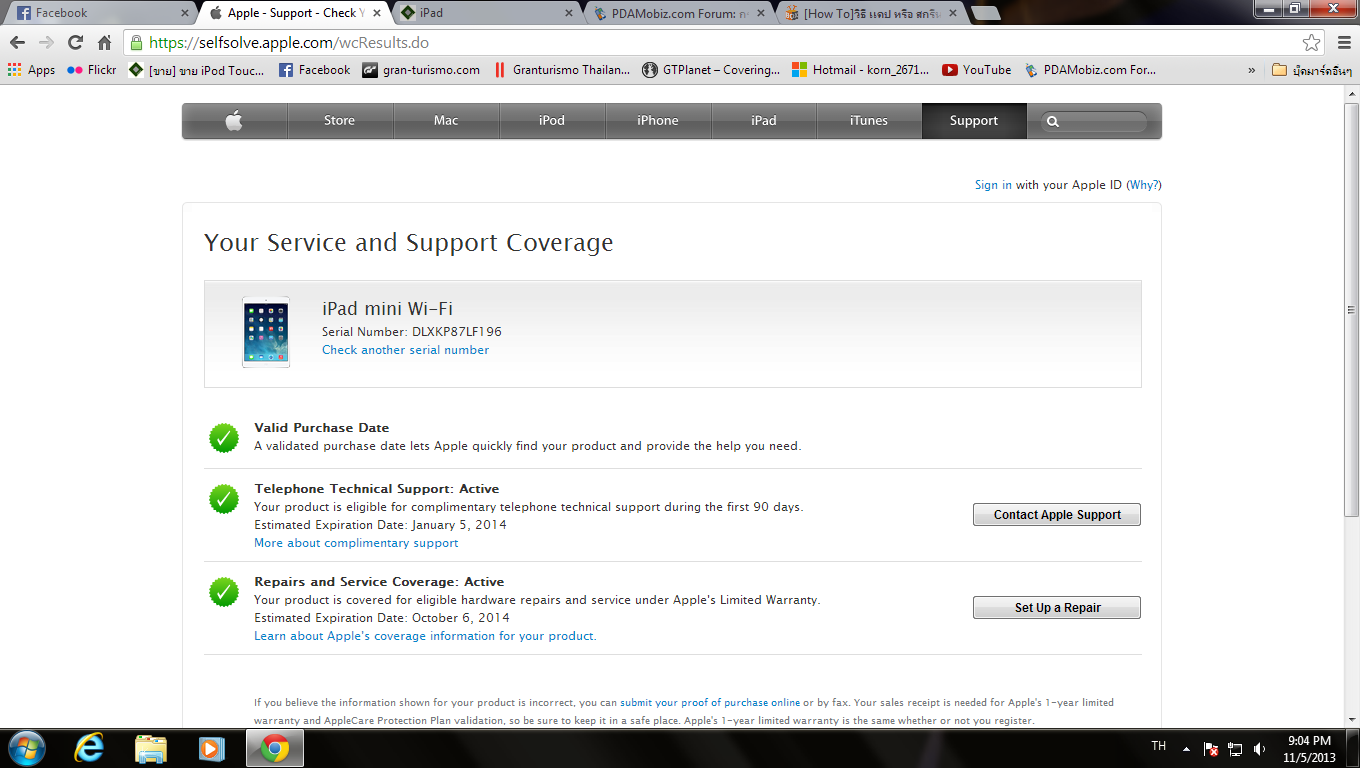Click the browser forward arrow

tap(46, 43)
